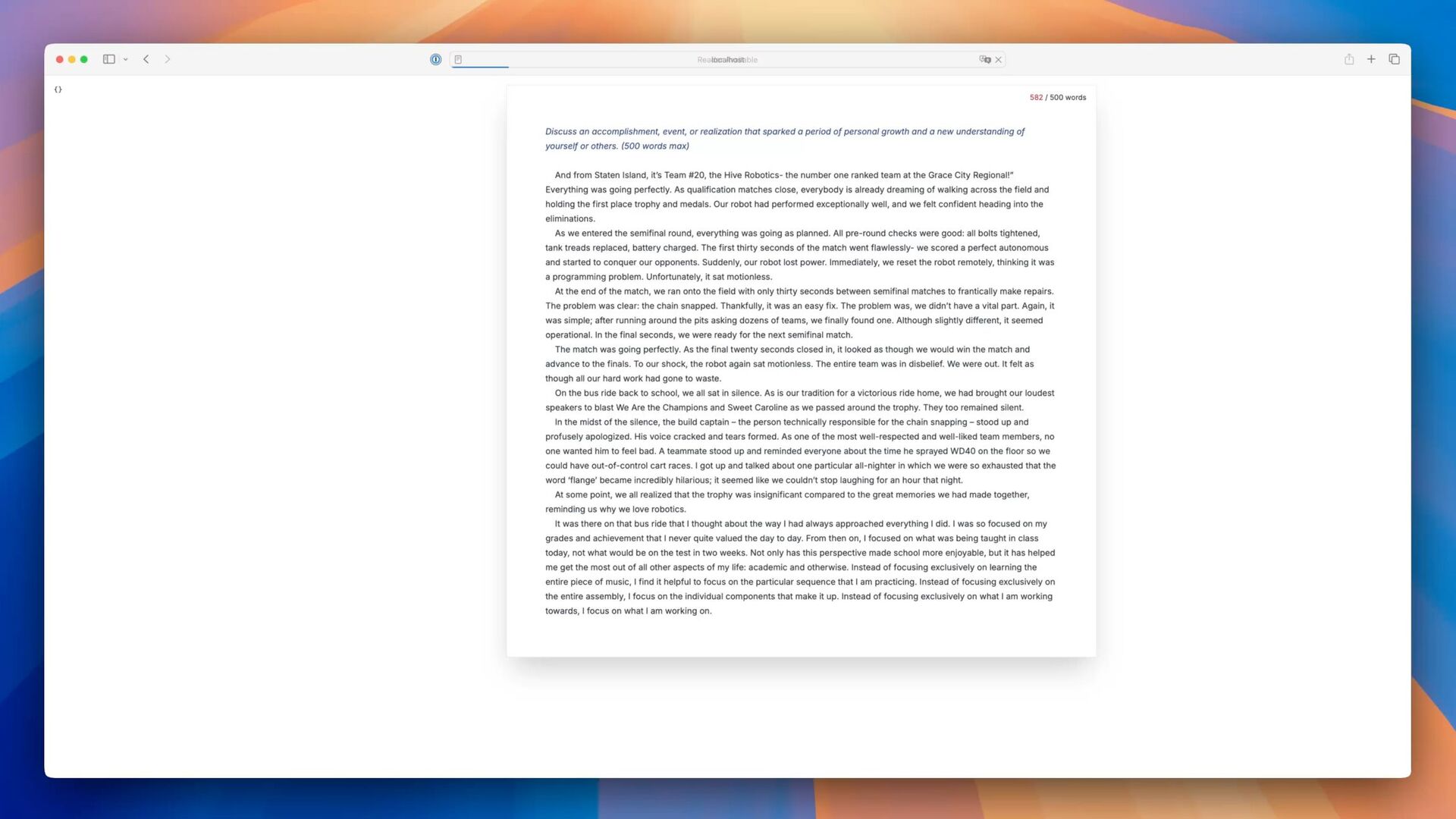1456x819 pixels.
Task: Open the 1Password extension icon
Action: pyautogui.click(x=435, y=59)
